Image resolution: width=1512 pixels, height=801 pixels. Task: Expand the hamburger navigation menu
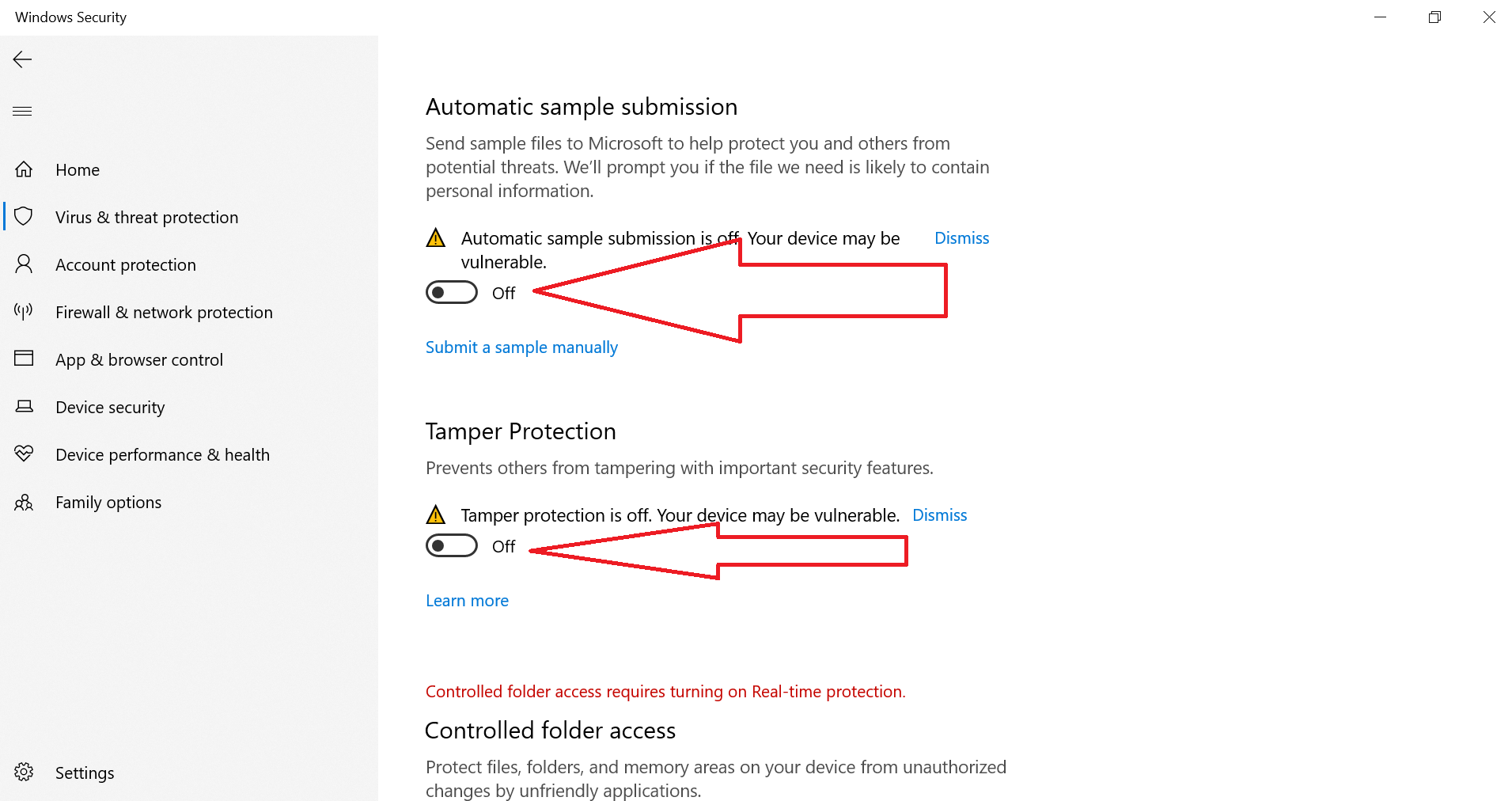(22, 111)
